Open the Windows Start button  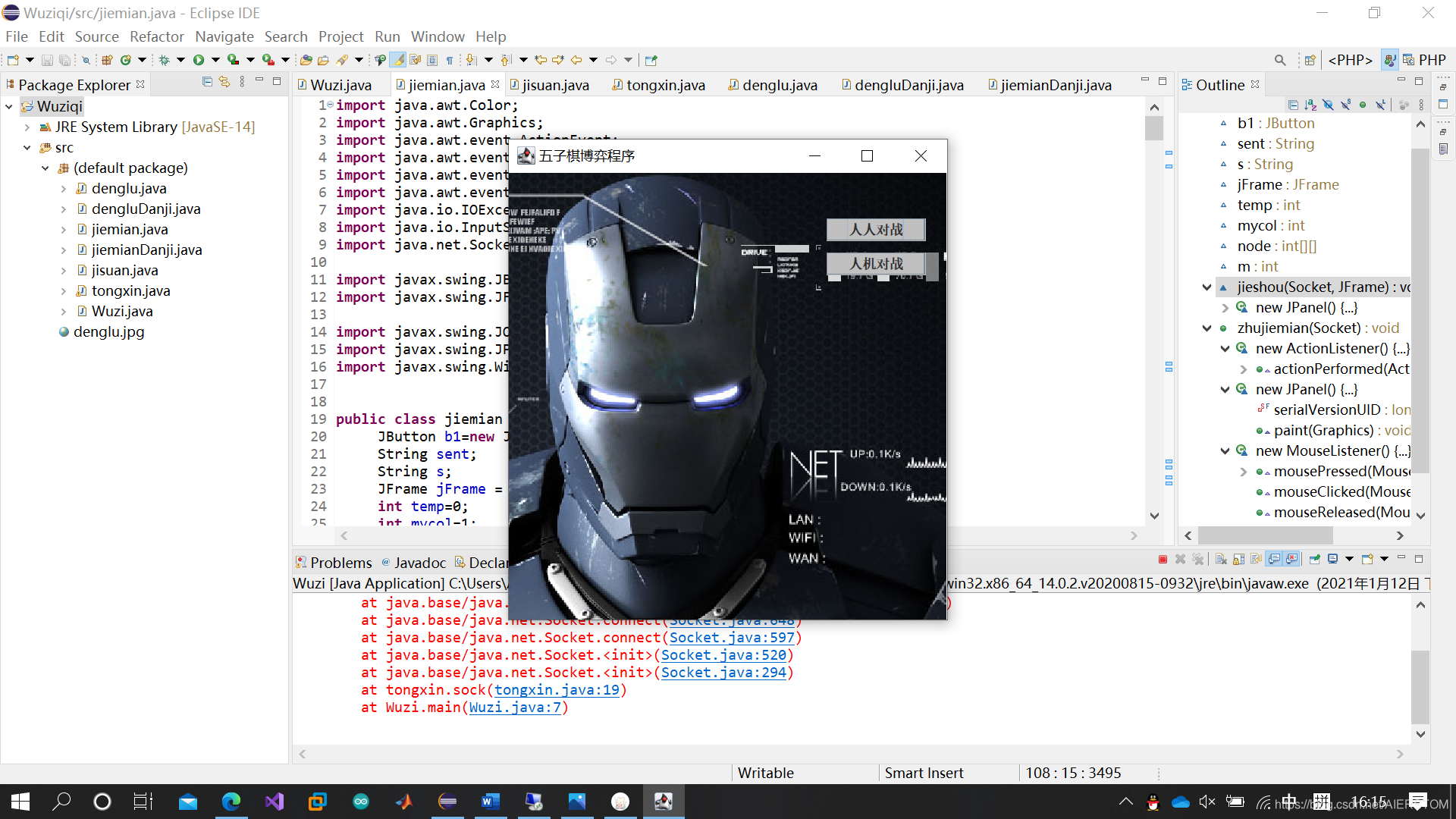point(20,802)
